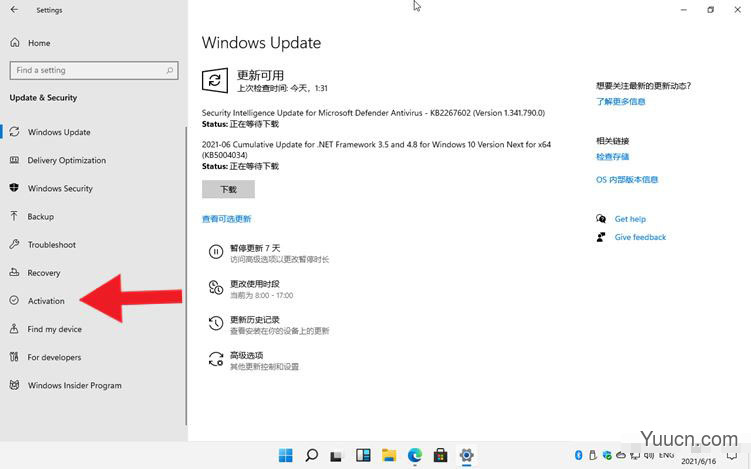Click the 检查存储 check storage link
Screen dimensions: 751x469
click(613, 157)
